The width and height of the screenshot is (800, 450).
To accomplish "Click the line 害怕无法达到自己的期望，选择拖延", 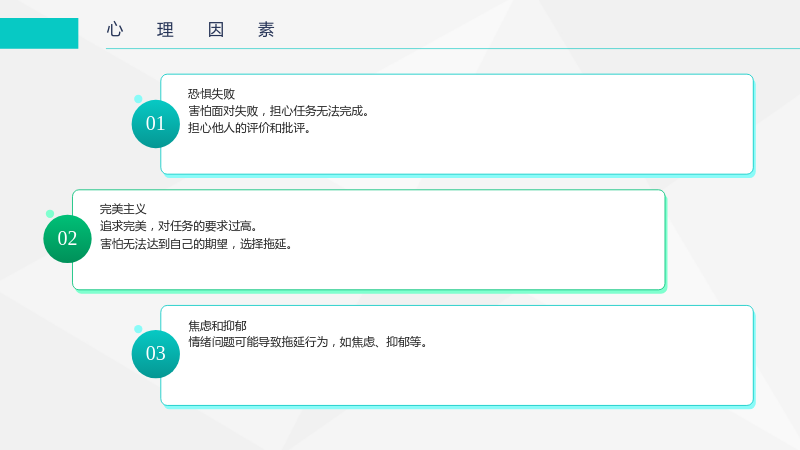I will tap(196, 244).
